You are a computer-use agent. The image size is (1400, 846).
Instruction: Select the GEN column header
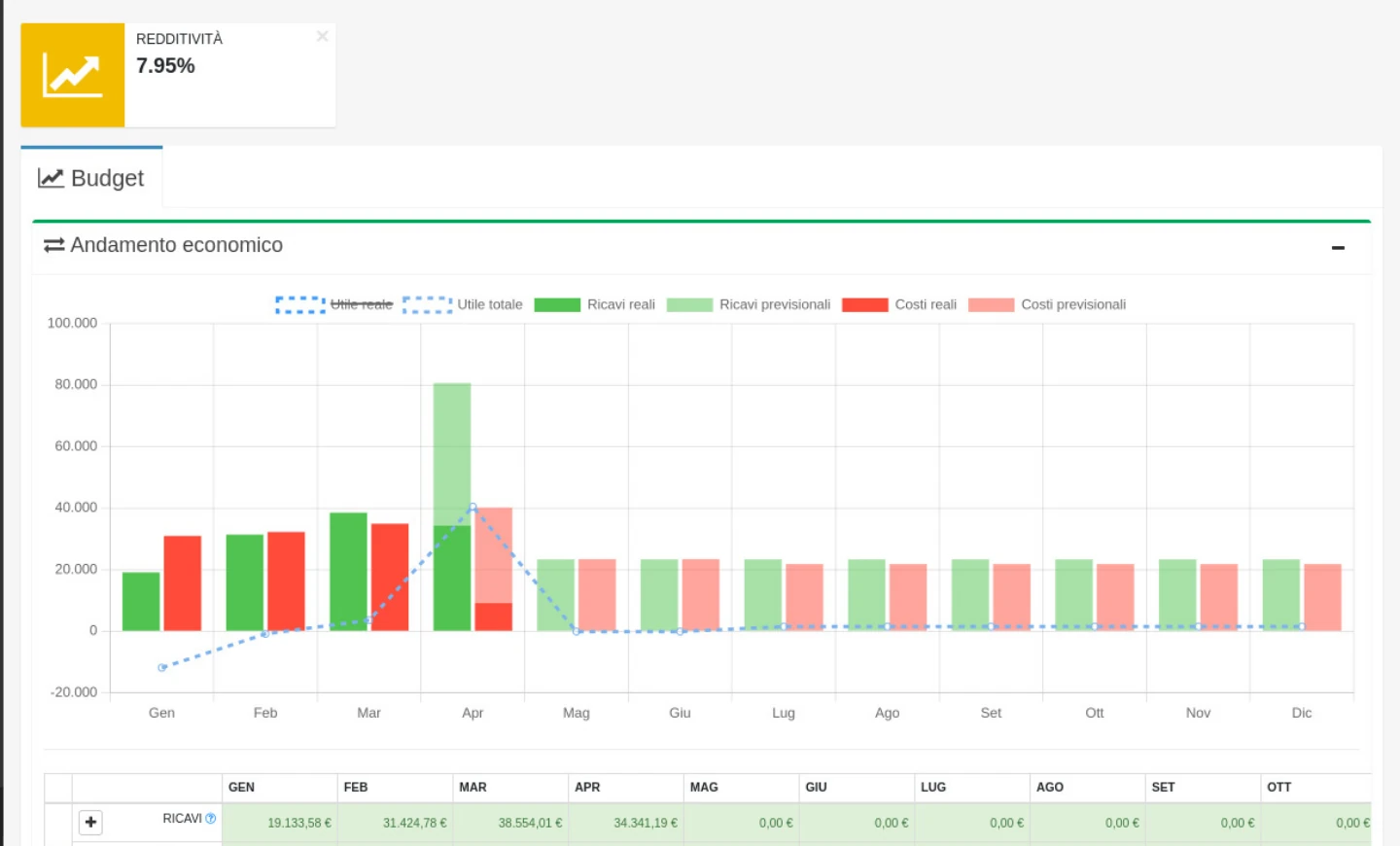coord(280,788)
